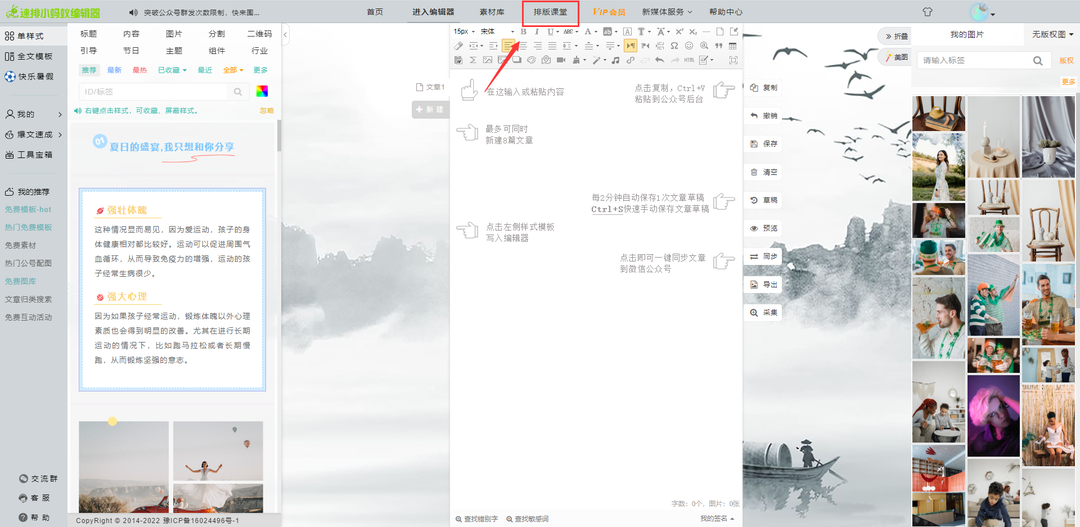Expand 新媒体服务 menu
1080x527 pixels.
[667, 12]
